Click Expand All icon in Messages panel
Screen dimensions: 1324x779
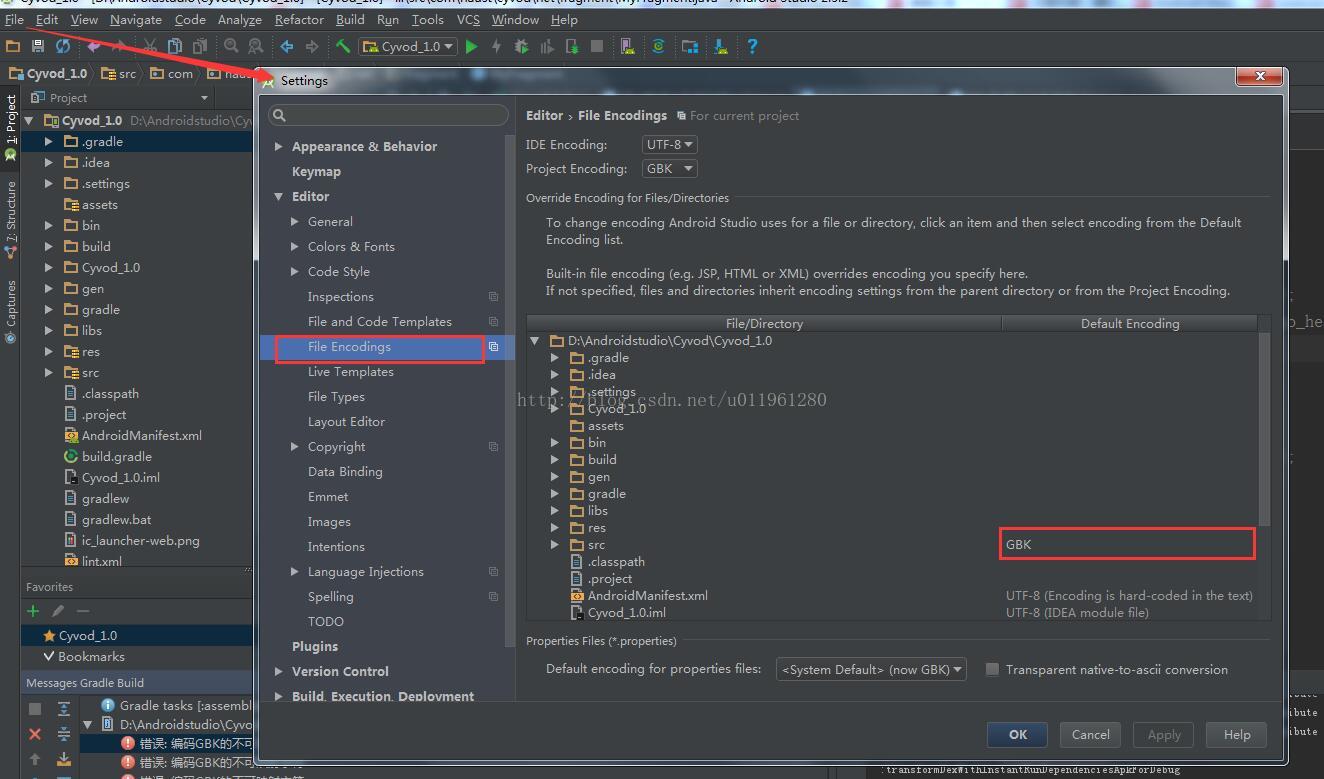pos(64,709)
